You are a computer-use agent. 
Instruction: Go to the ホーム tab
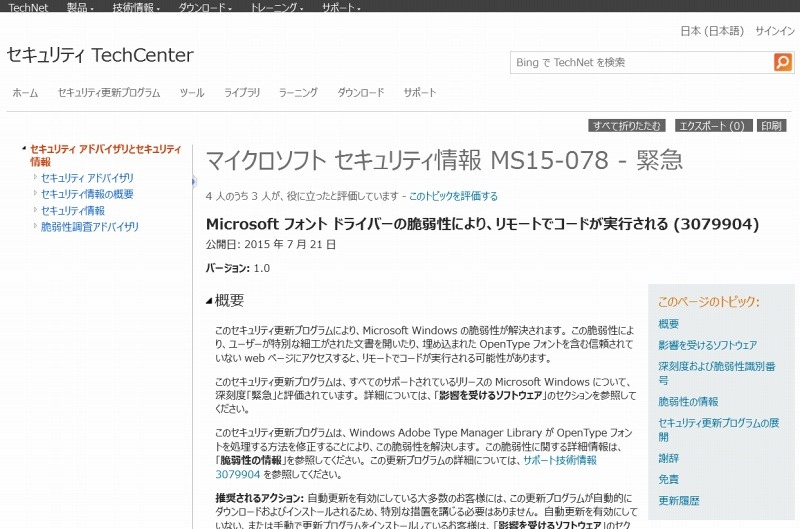(25, 93)
